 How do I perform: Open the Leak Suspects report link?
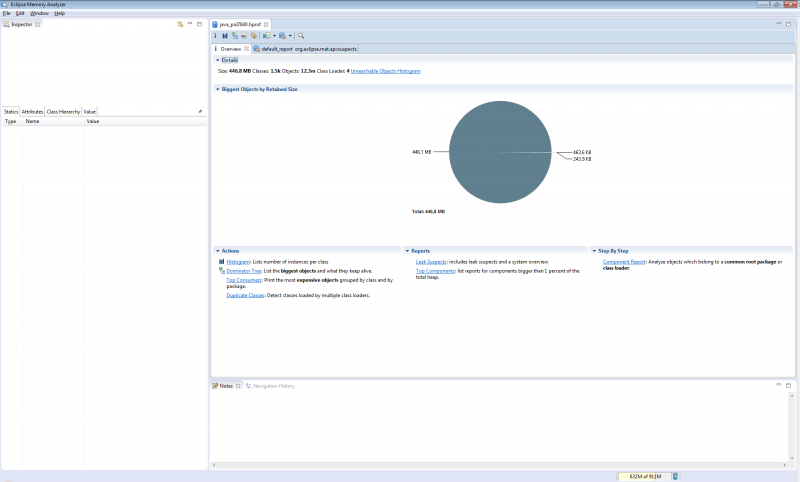[x=431, y=261]
